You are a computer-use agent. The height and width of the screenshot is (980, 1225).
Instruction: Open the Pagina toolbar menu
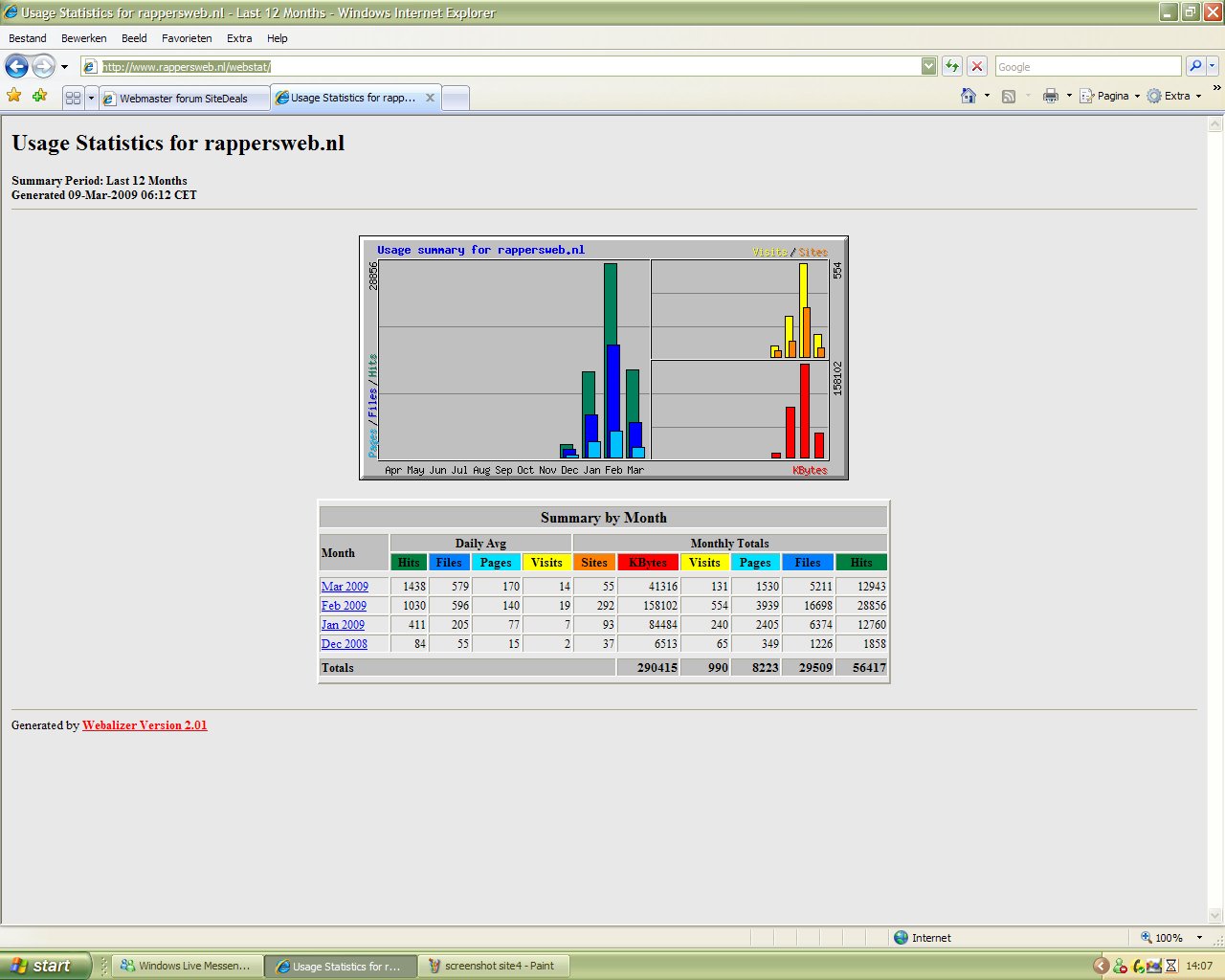click(1109, 96)
